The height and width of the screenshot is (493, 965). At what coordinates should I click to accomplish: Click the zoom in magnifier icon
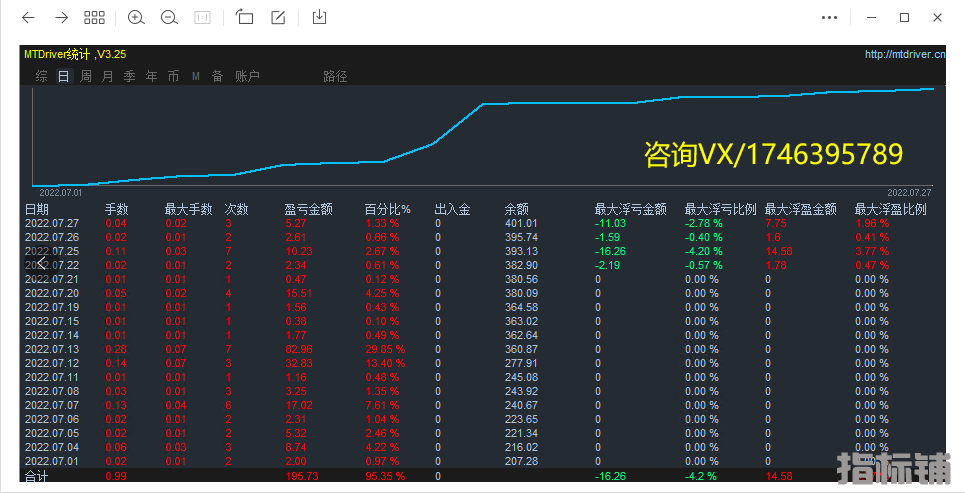pos(136,18)
